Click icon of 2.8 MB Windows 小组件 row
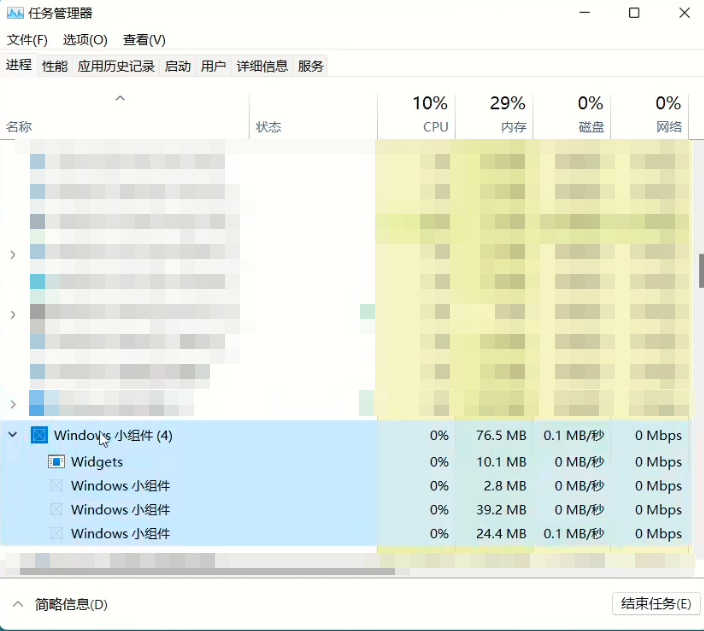Screen dimensions: 704x631 (x=56, y=485)
